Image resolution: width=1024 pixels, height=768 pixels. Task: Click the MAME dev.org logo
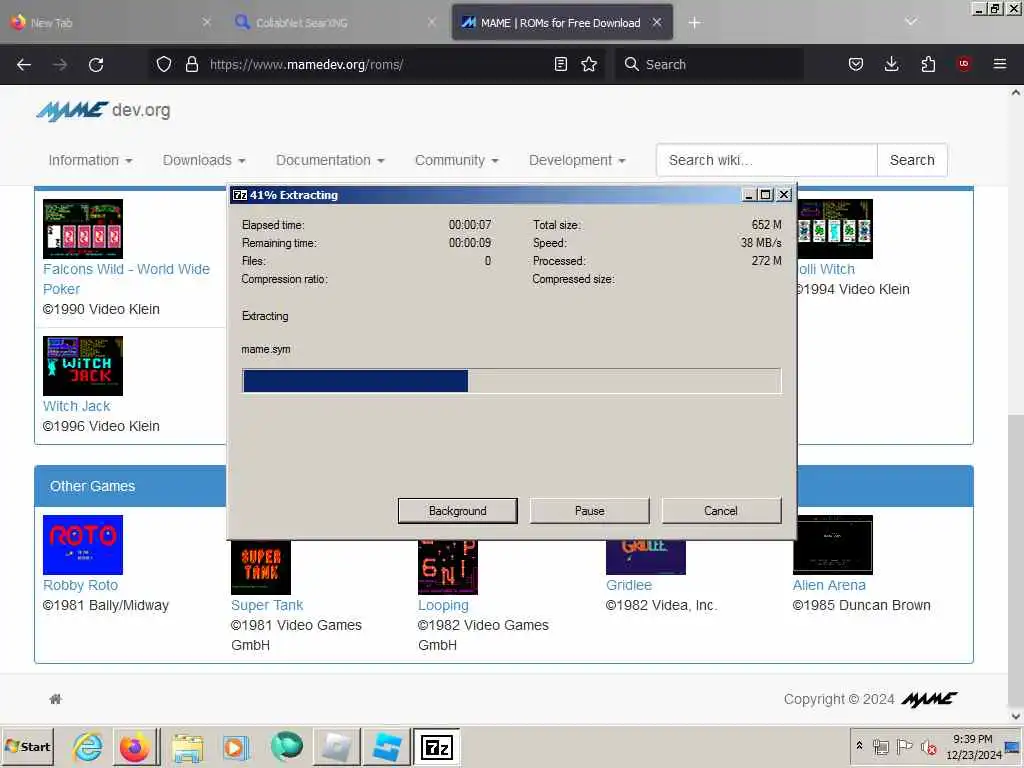point(103,111)
